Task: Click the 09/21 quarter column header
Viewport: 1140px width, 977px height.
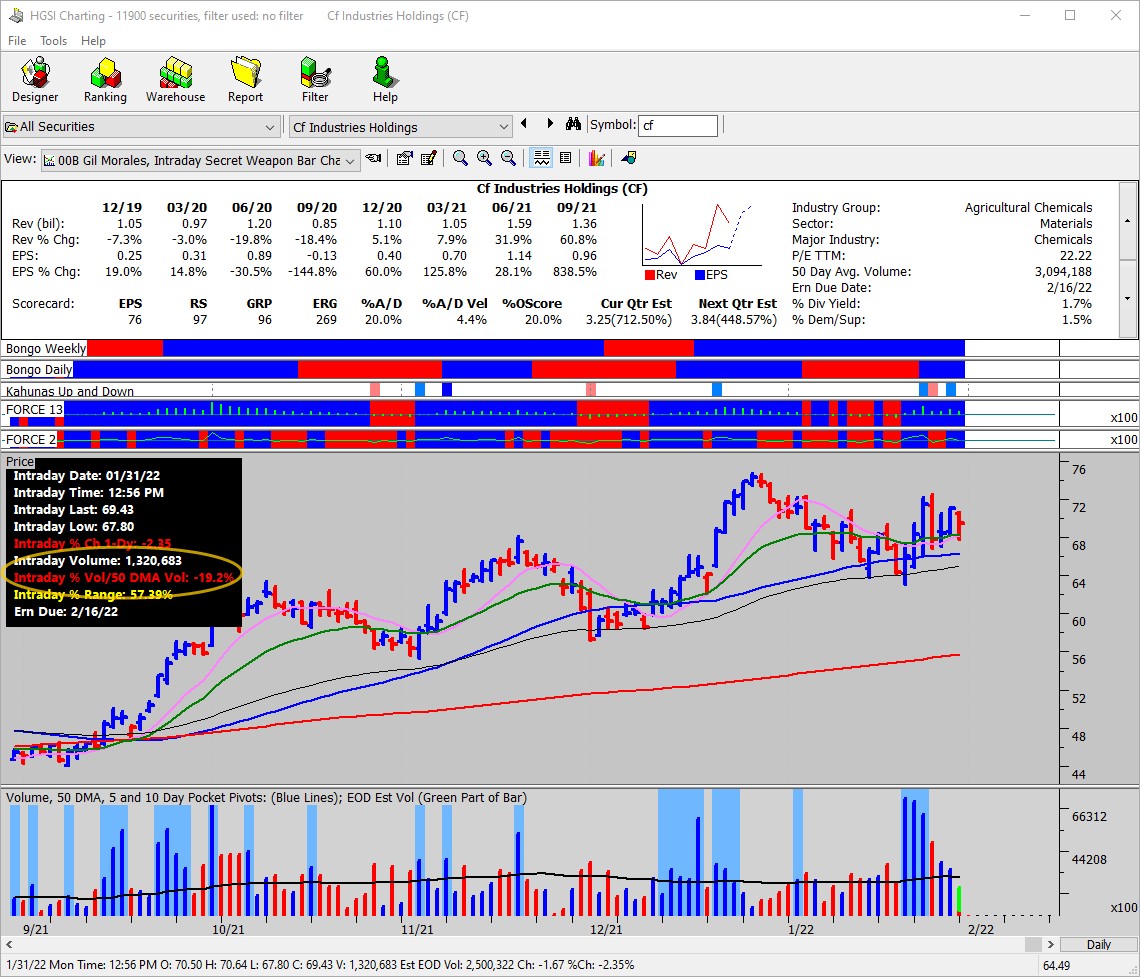Action: click(577, 208)
